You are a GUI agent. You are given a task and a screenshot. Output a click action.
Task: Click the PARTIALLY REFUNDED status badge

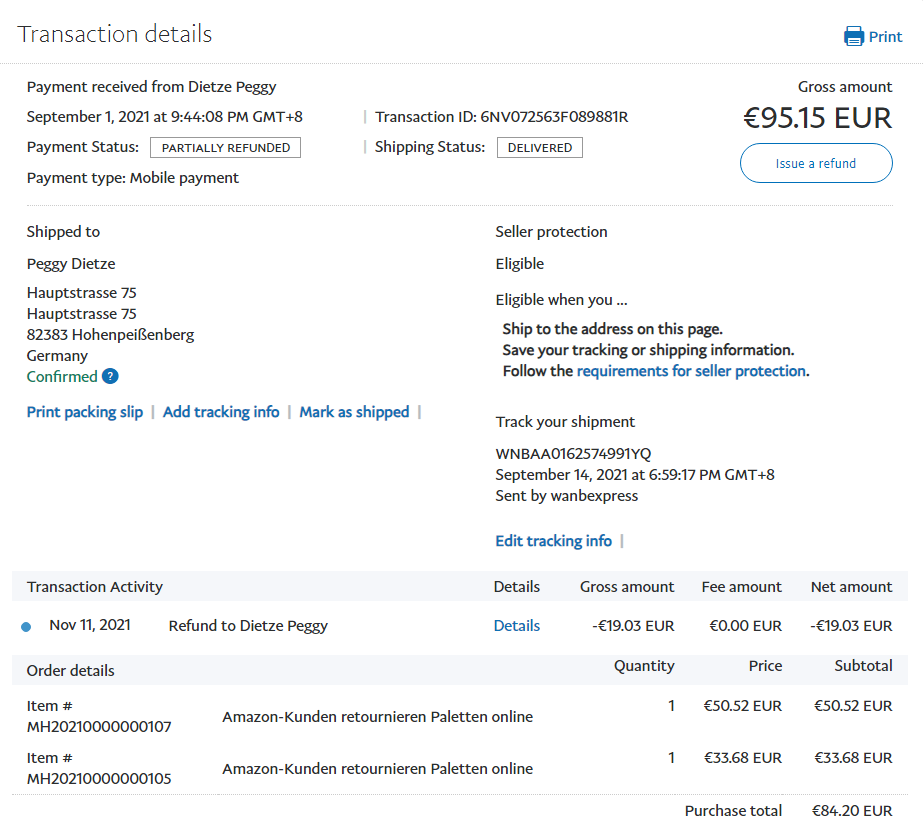click(225, 148)
